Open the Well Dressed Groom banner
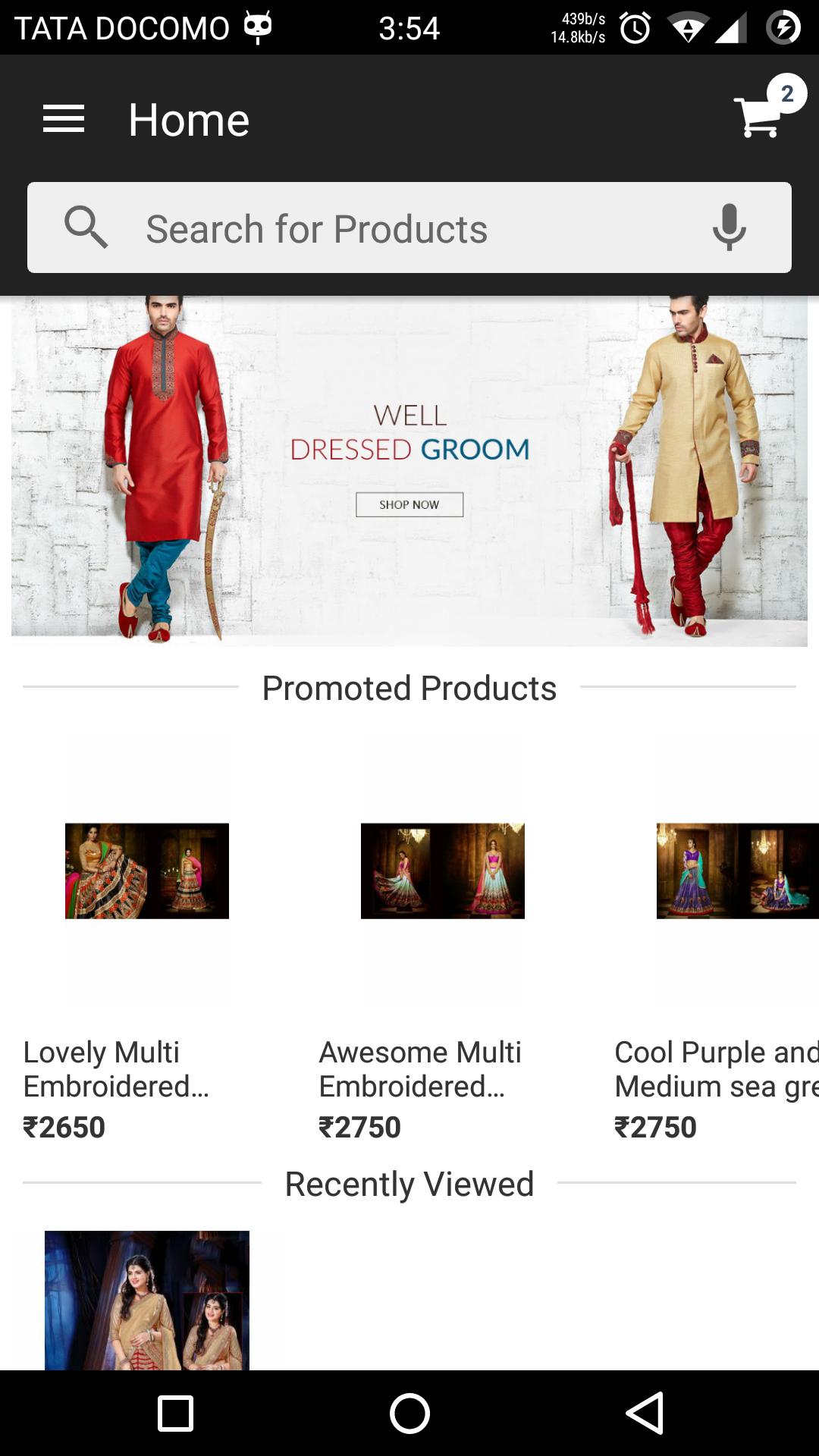The height and width of the screenshot is (1456, 819). point(409,471)
